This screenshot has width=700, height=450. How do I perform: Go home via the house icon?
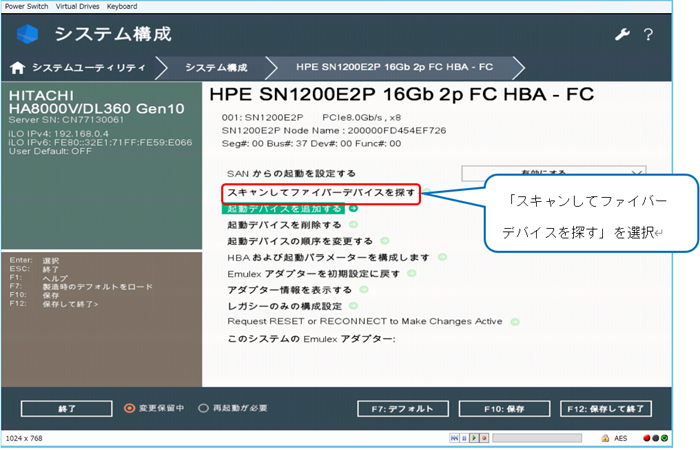coord(17,68)
